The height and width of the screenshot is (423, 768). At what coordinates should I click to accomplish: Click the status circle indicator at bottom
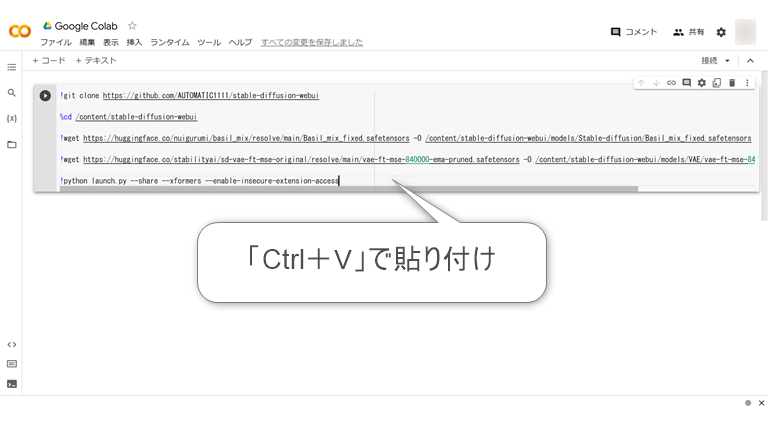(x=748, y=403)
